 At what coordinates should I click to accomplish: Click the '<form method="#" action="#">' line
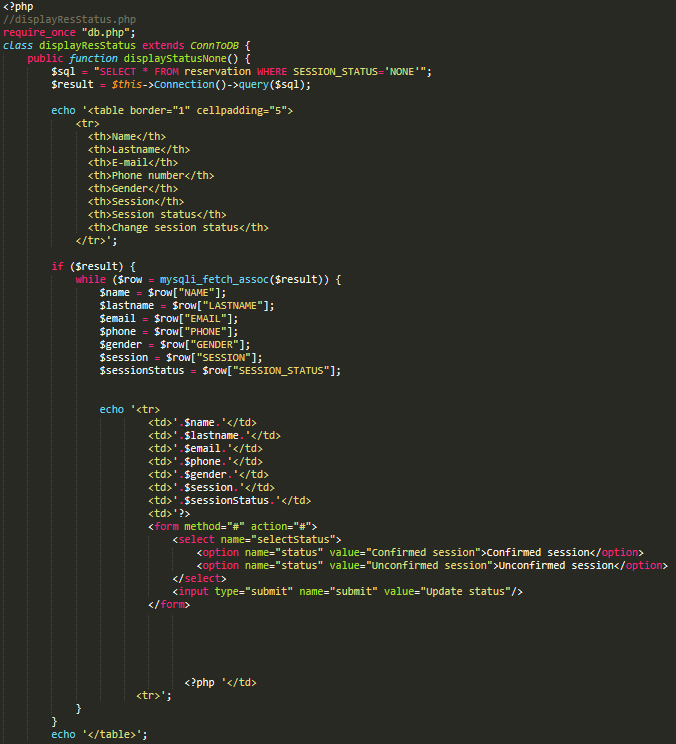tap(232, 527)
